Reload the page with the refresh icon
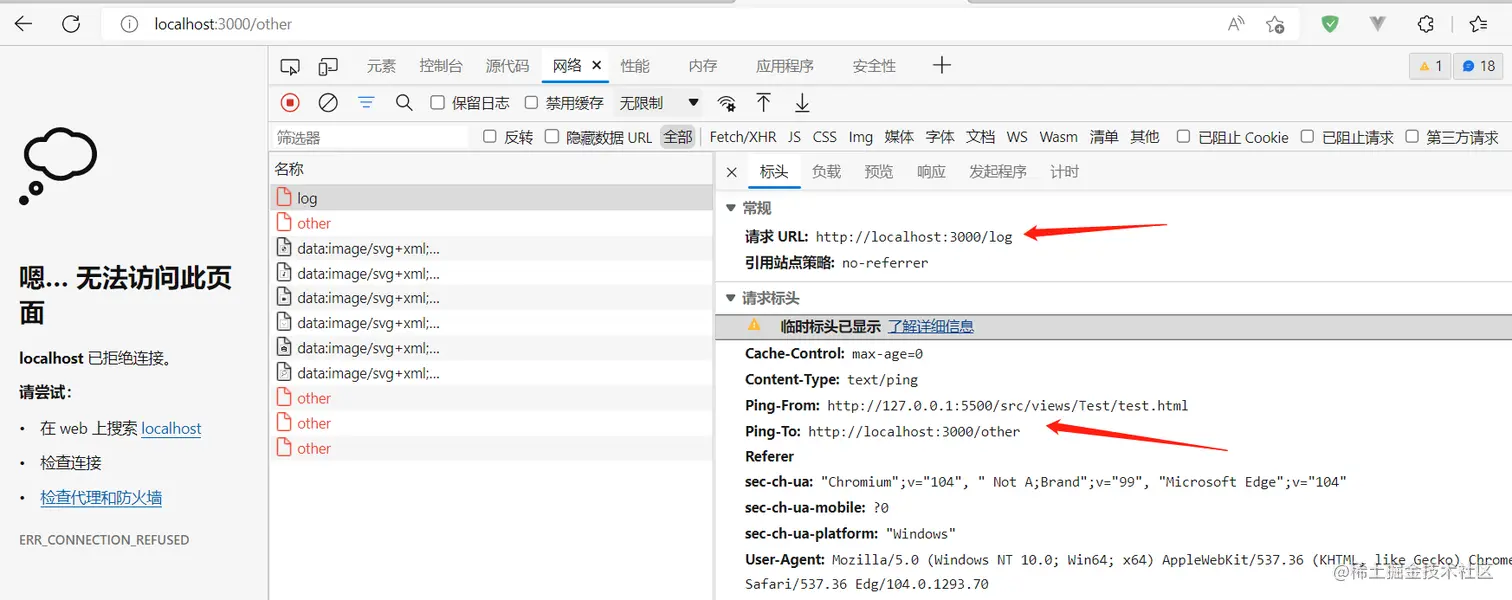The height and width of the screenshot is (600, 1512). click(x=71, y=24)
